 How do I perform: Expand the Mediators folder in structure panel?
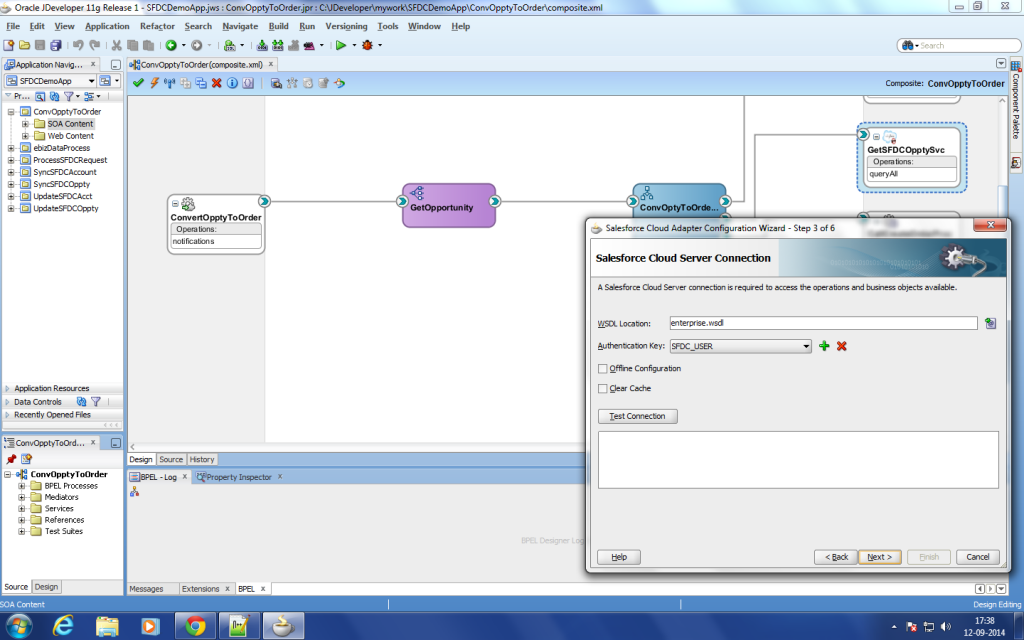coord(22,497)
